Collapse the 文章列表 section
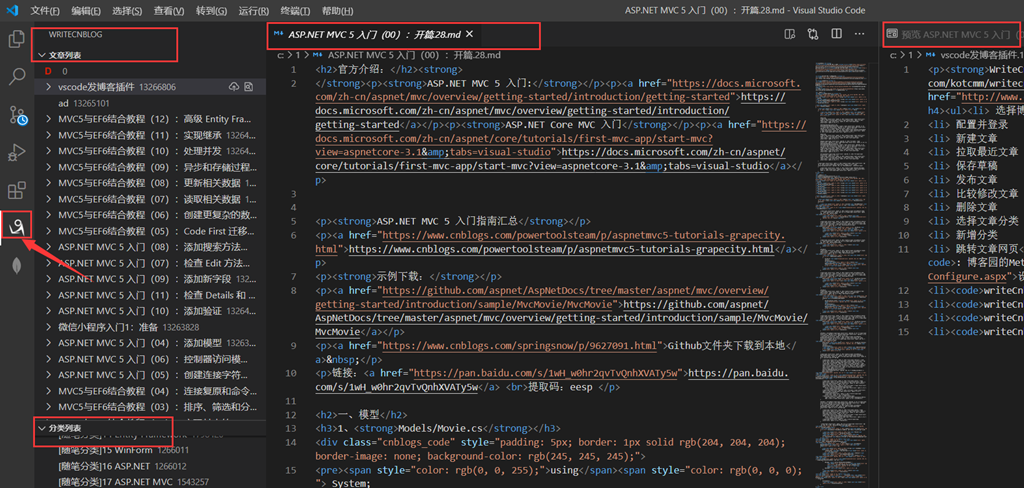This screenshot has height=488, width=1024. coord(43,56)
